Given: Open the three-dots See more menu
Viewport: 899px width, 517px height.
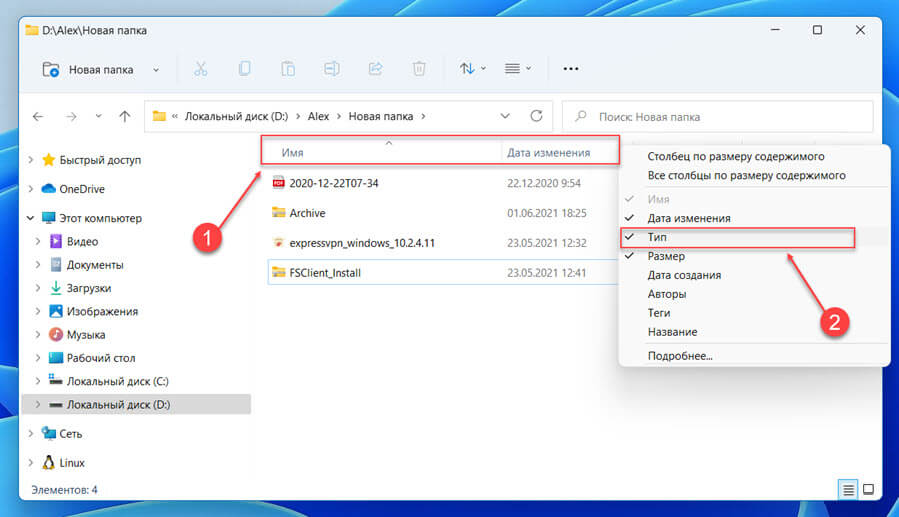Looking at the screenshot, I should [x=570, y=69].
